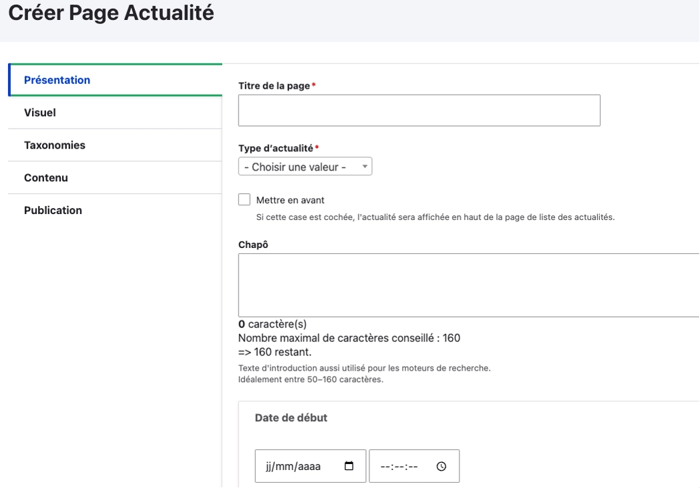Focus the Titre de la page field
700x488 pixels.
click(419, 110)
